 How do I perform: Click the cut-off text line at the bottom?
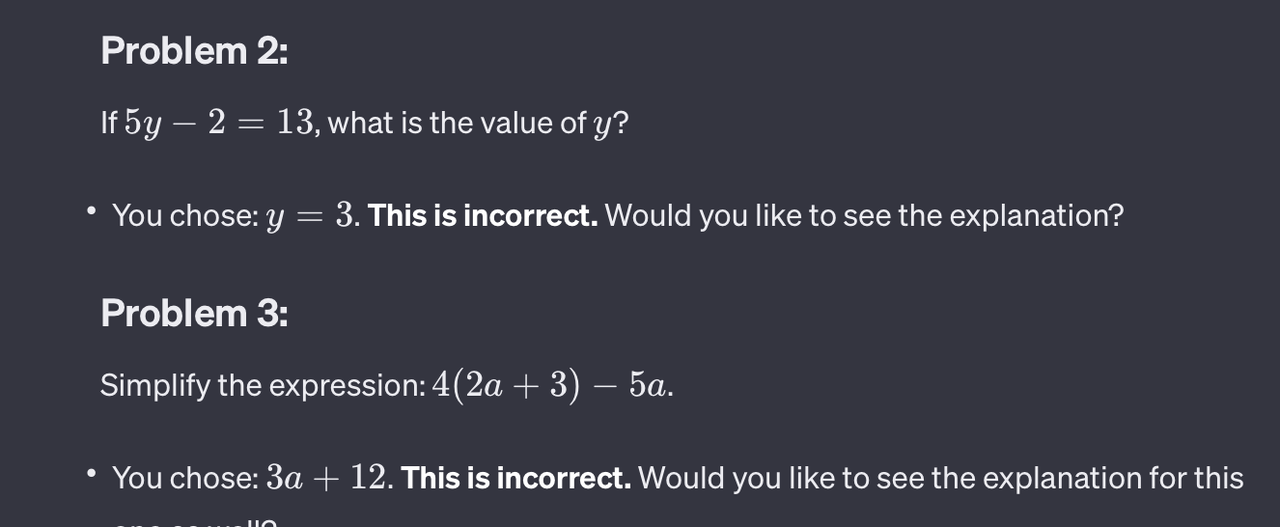pyautogui.click(x=194, y=522)
